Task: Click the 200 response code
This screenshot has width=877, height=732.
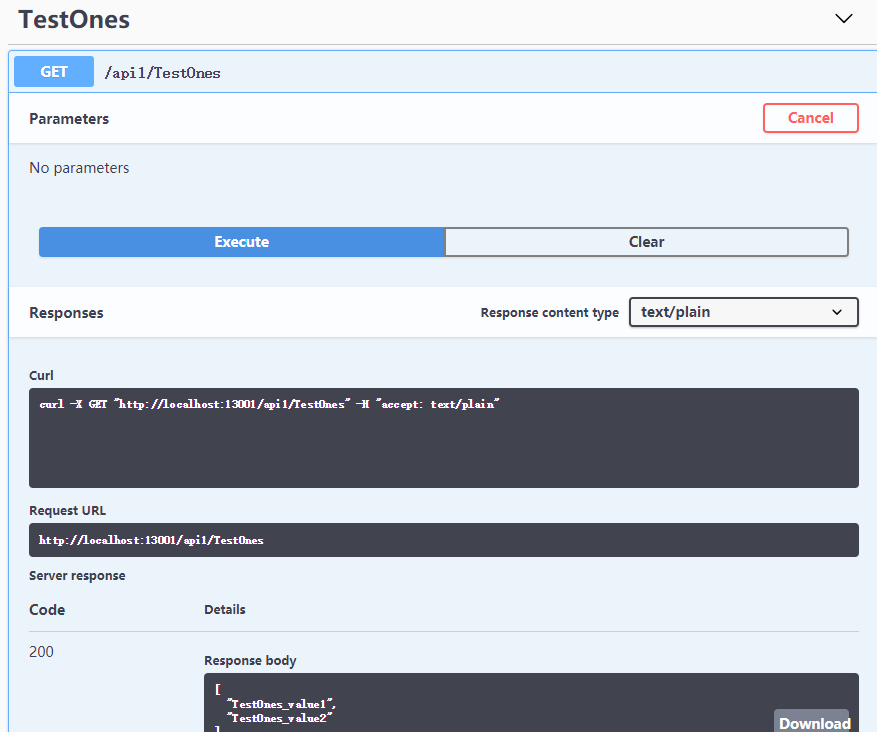Action: pyautogui.click(x=41, y=651)
